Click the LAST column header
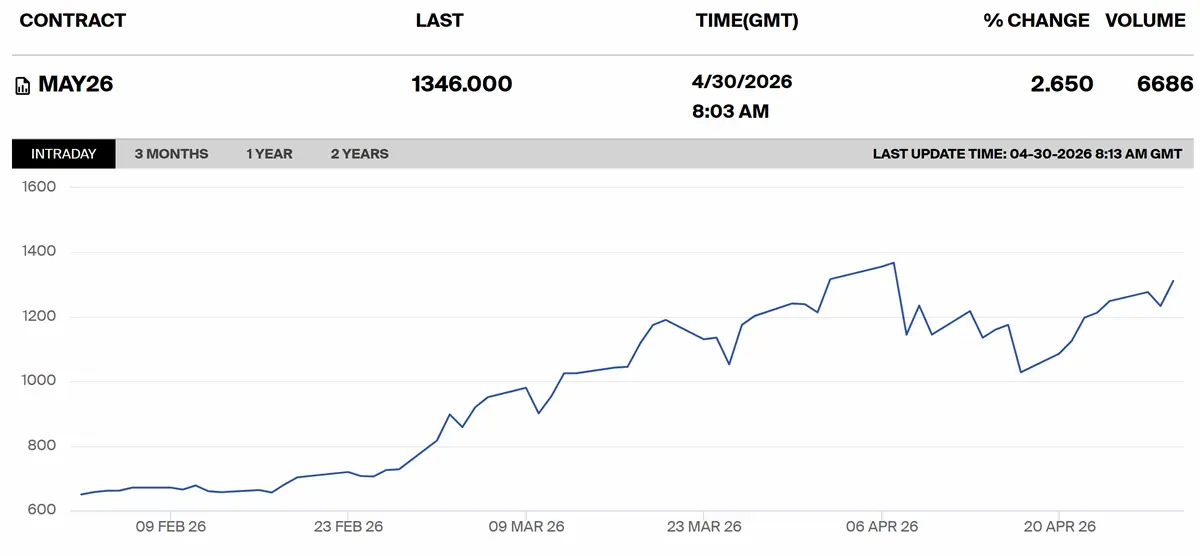 tap(439, 21)
